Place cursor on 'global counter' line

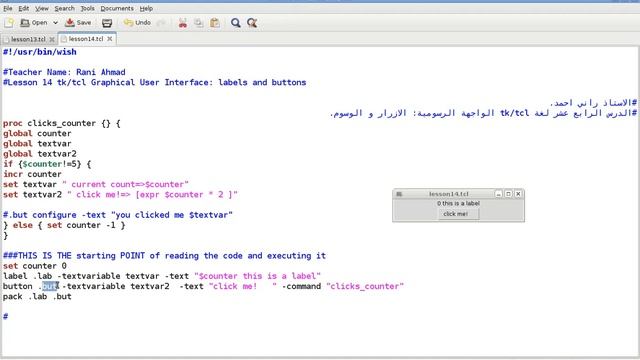click(37, 133)
